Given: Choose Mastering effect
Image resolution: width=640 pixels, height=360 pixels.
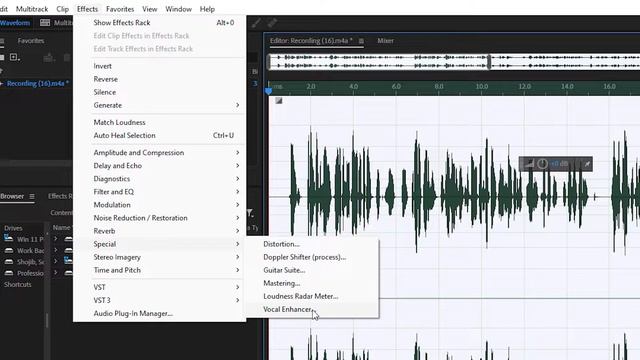Looking at the screenshot, I should (313, 283).
